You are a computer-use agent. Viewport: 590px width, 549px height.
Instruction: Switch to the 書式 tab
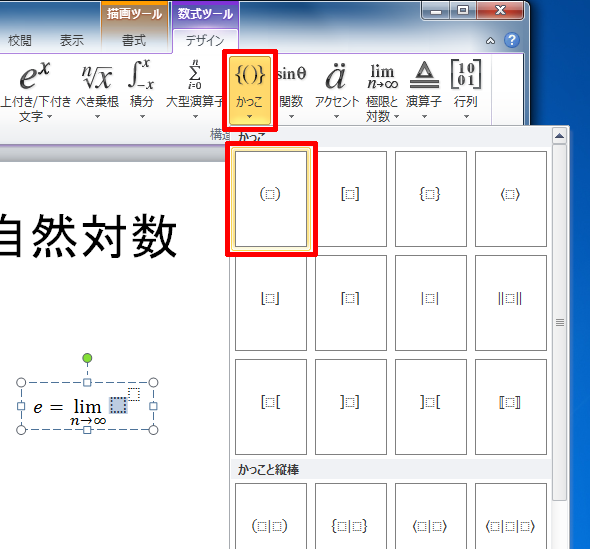[x=134, y=40]
